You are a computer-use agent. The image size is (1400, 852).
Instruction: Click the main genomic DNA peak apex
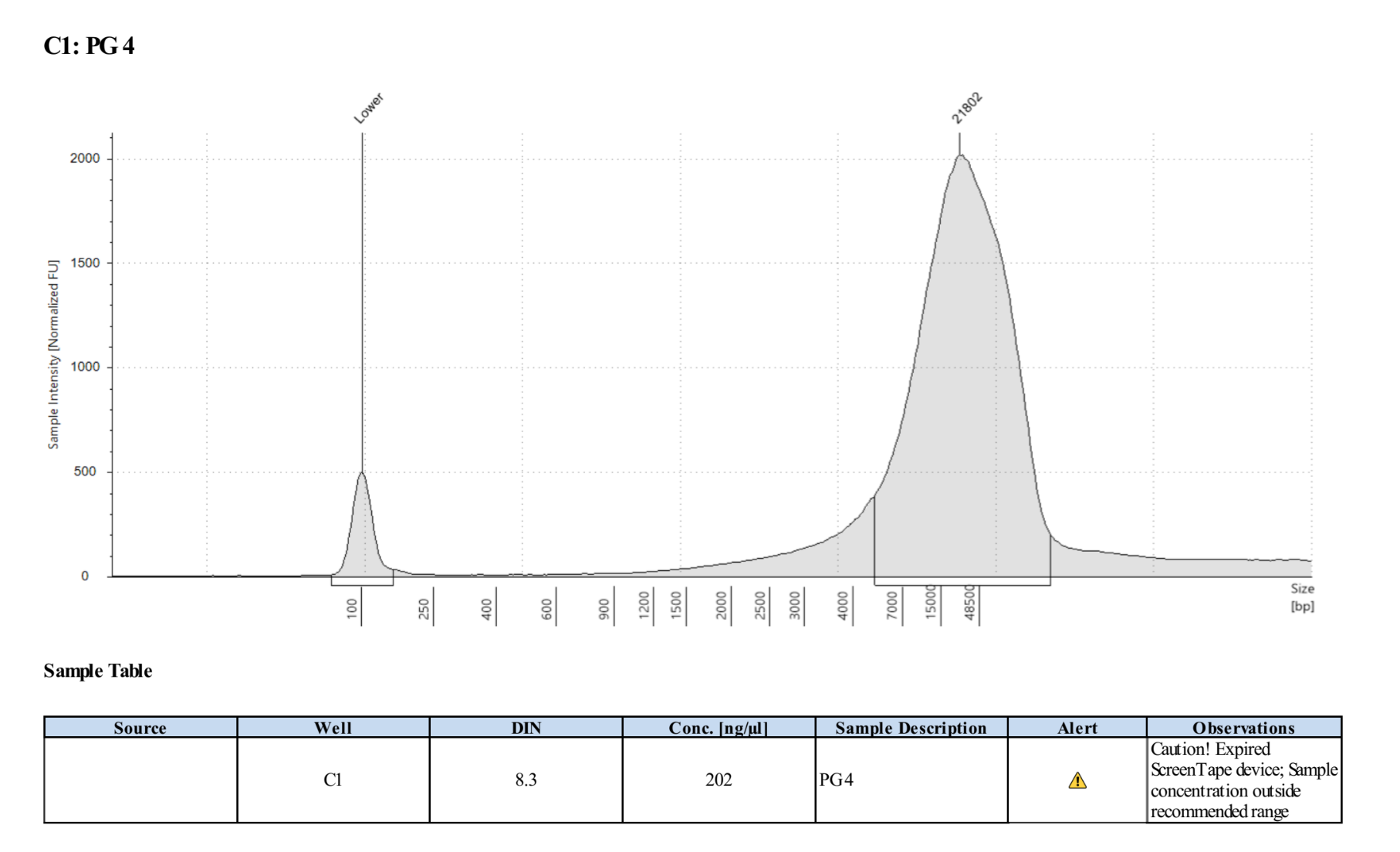coord(960,157)
